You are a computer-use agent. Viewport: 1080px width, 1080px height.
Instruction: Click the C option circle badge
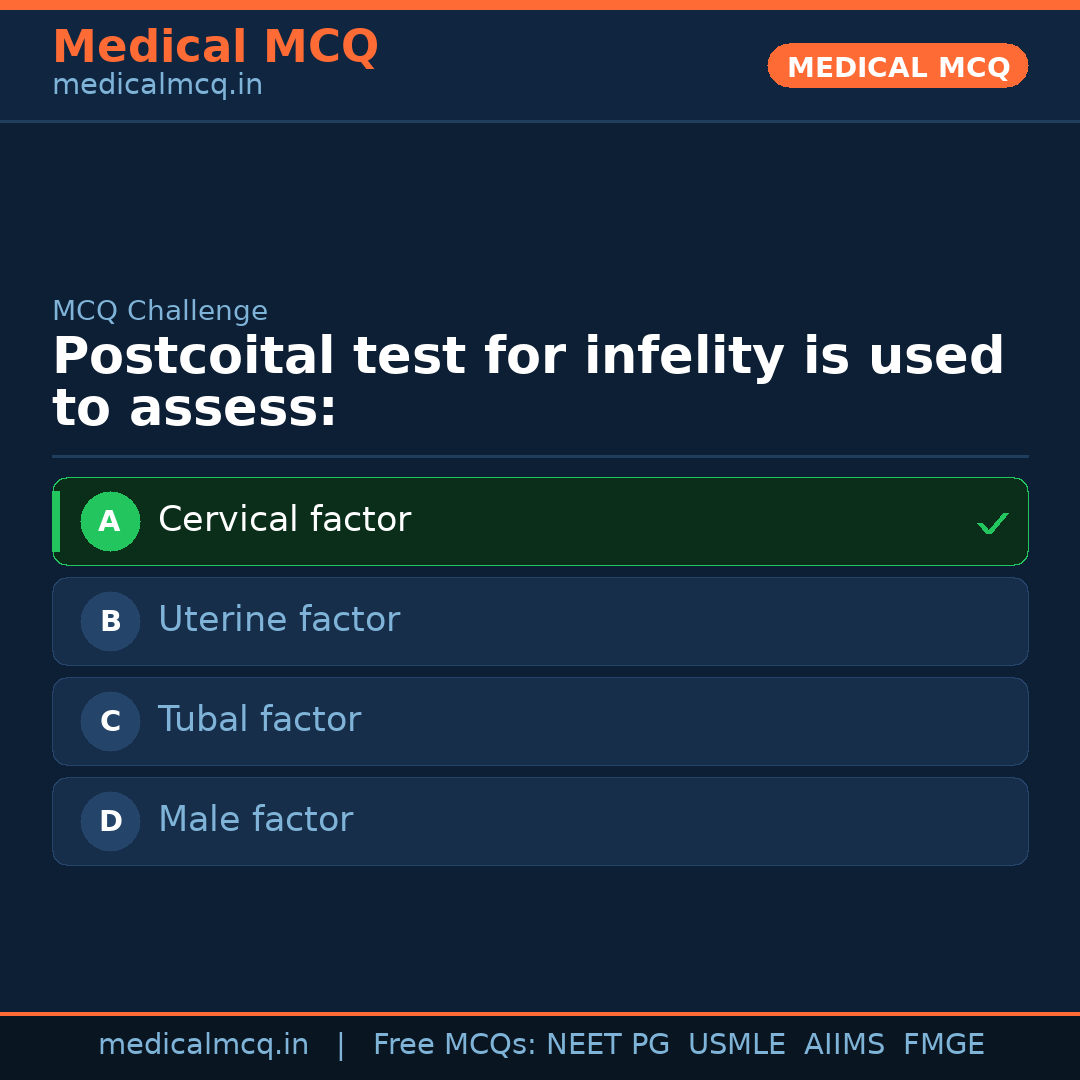[110, 721]
